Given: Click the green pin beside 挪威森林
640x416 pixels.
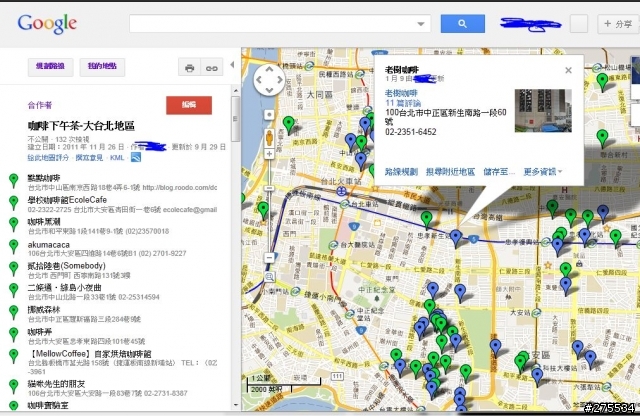Looking at the screenshot, I should tap(13, 312).
